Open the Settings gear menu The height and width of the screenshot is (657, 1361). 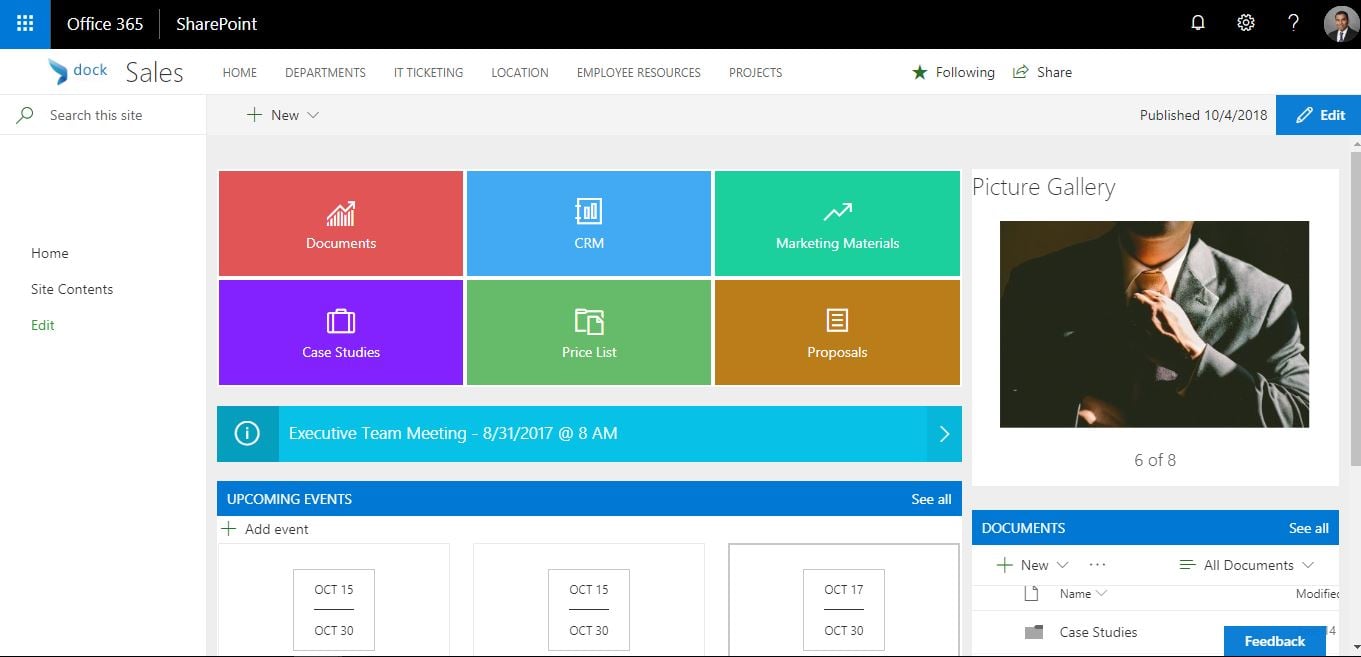click(x=1245, y=22)
